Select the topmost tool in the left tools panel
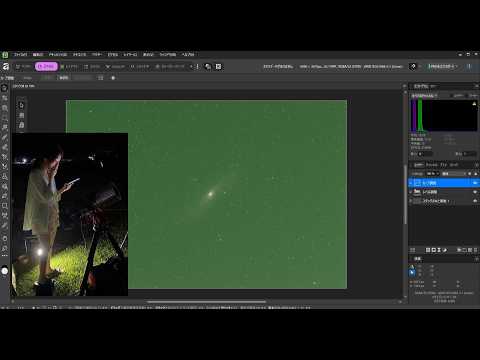Screen dimensions: 480x360 [x=5, y=88]
